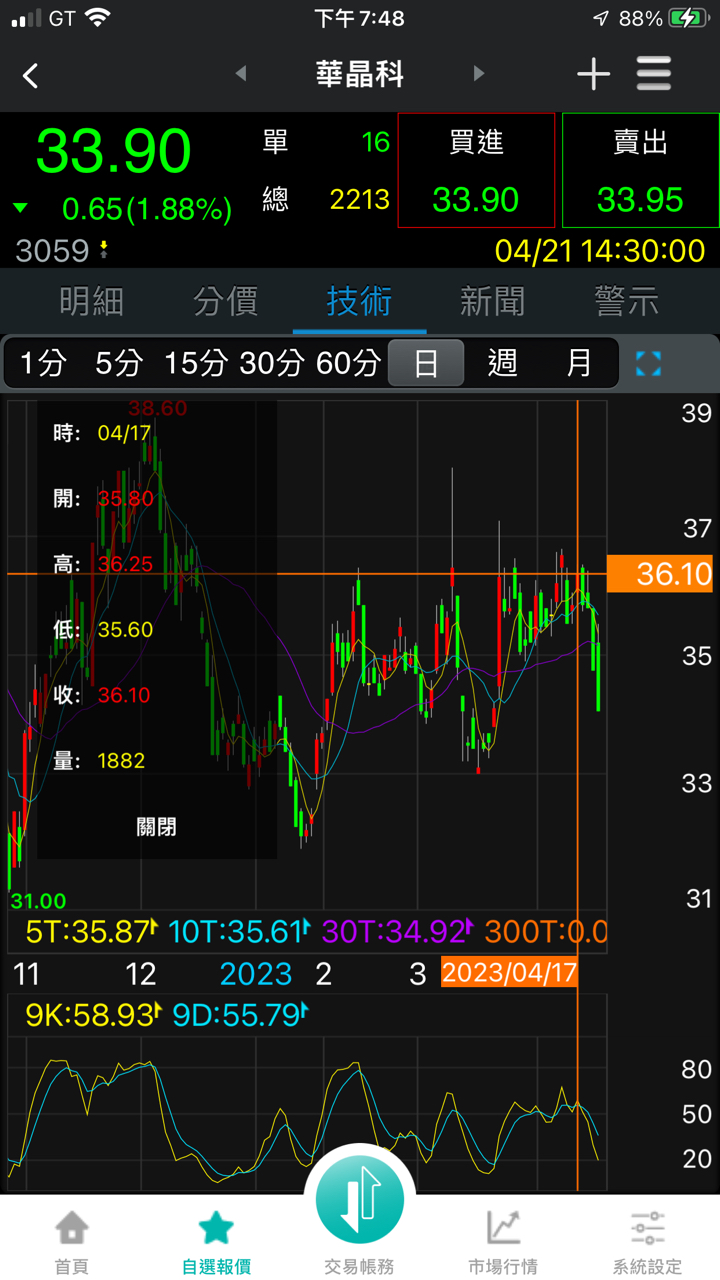Select 1分 chart interval
Viewport: 720px width, 1280px height.
tap(42, 363)
